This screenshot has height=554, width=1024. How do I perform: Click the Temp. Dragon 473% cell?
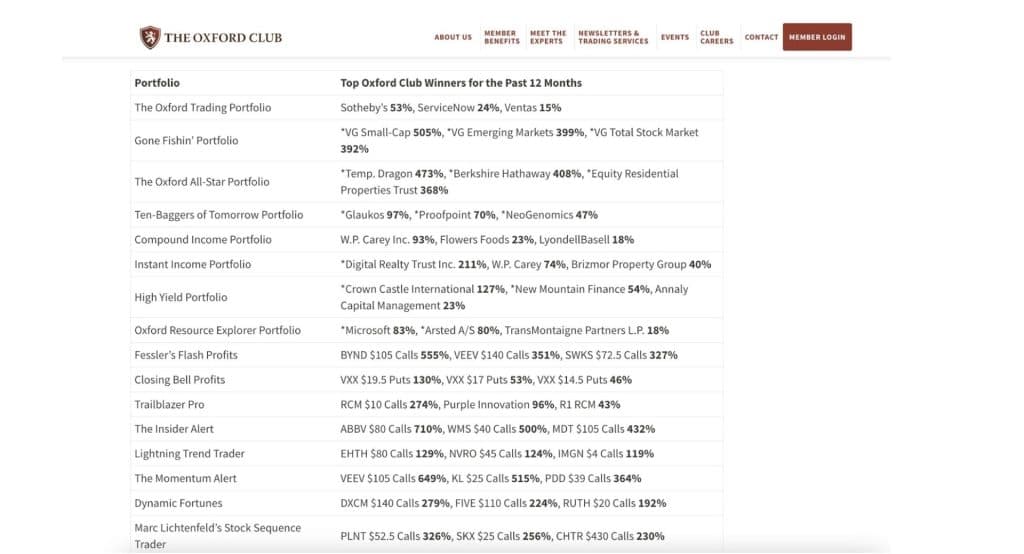click(x=529, y=182)
